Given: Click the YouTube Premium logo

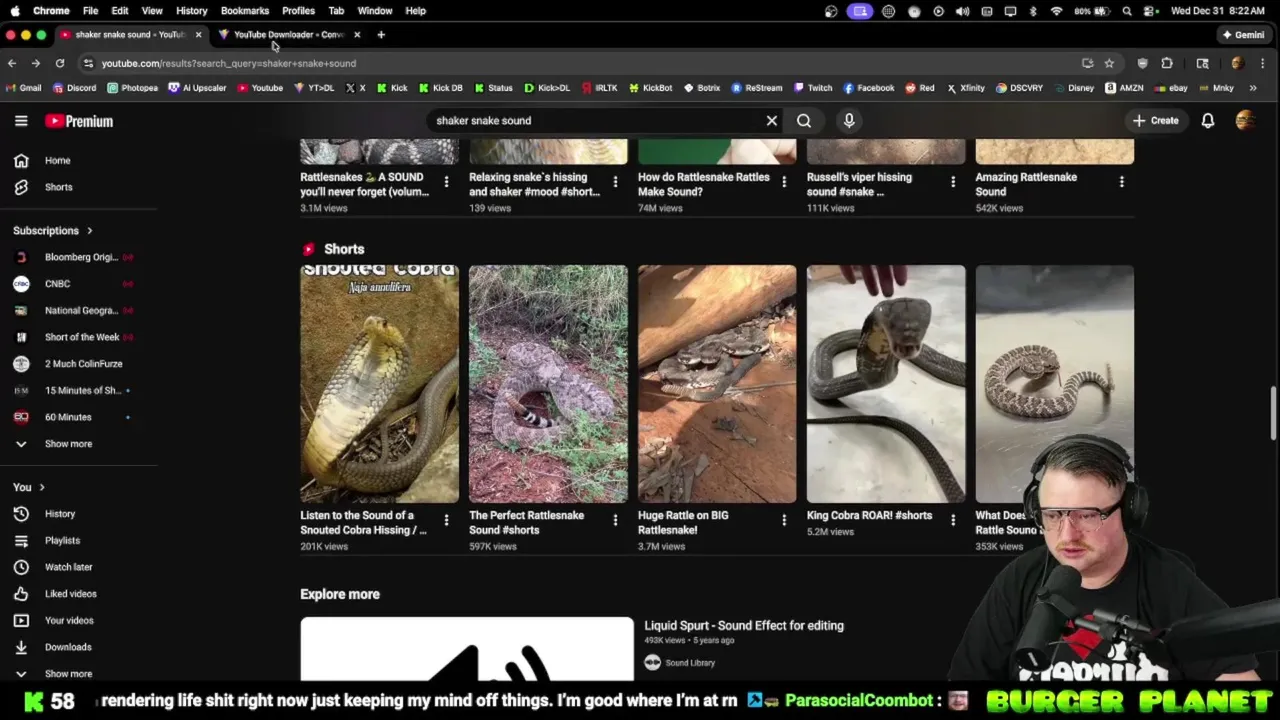Looking at the screenshot, I should pos(79,121).
